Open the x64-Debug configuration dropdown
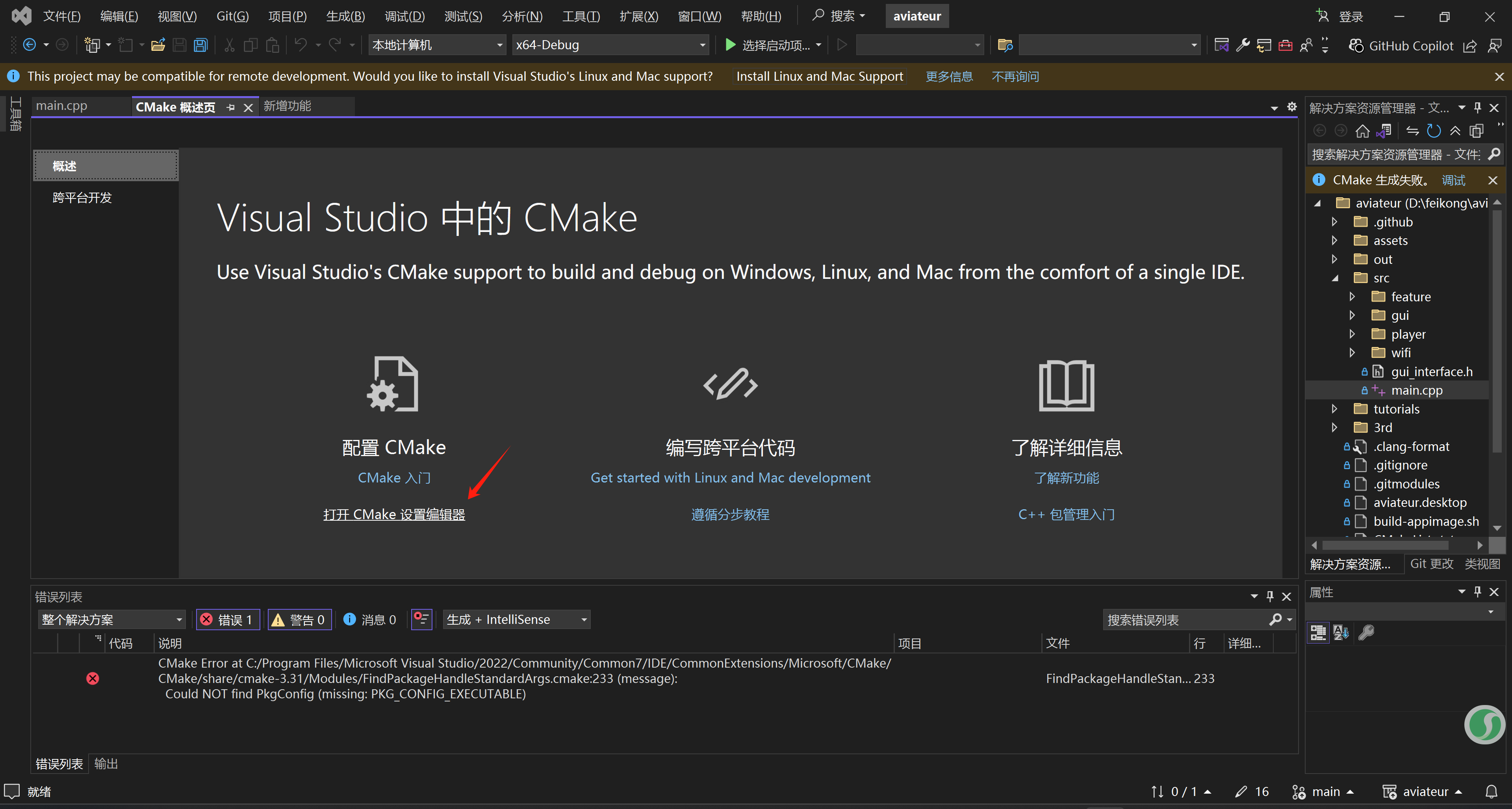Viewport: 1512px width, 809px height. pyautogui.click(x=610, y=45)
